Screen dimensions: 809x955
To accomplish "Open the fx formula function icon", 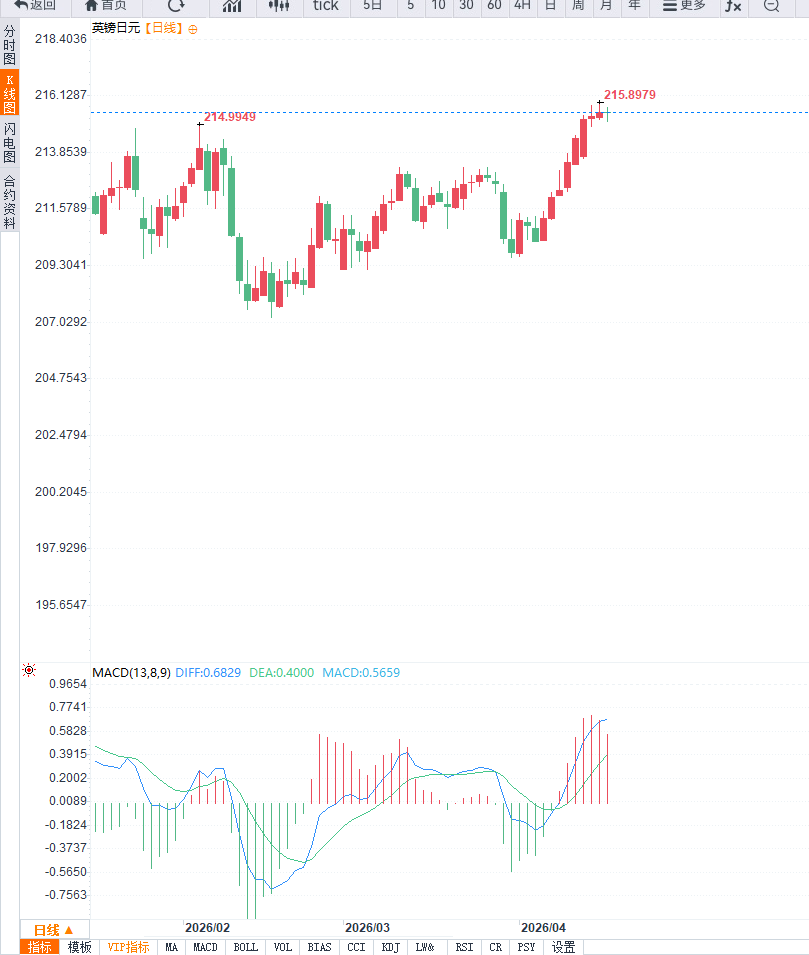I will (x=733, y=5).
